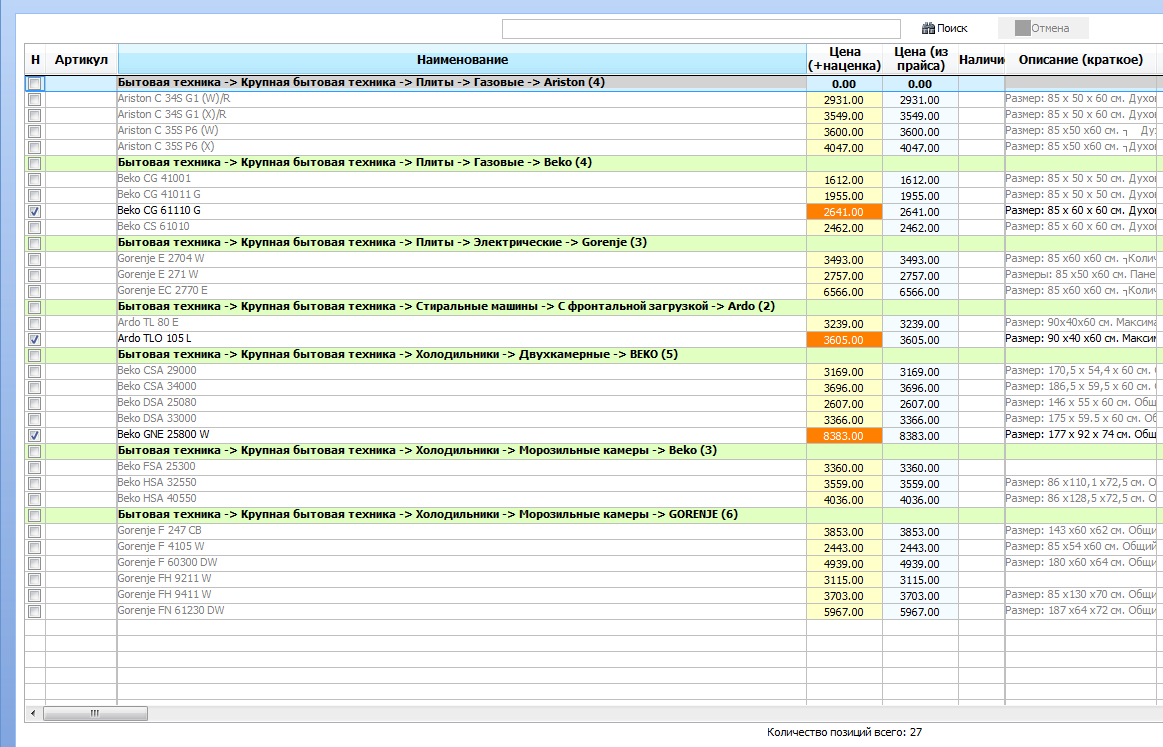The width and height of the screenshot is (1163, 747).
Task: Click the description cell of Beko GNE 25800 W
Action: click(1081, 435)
